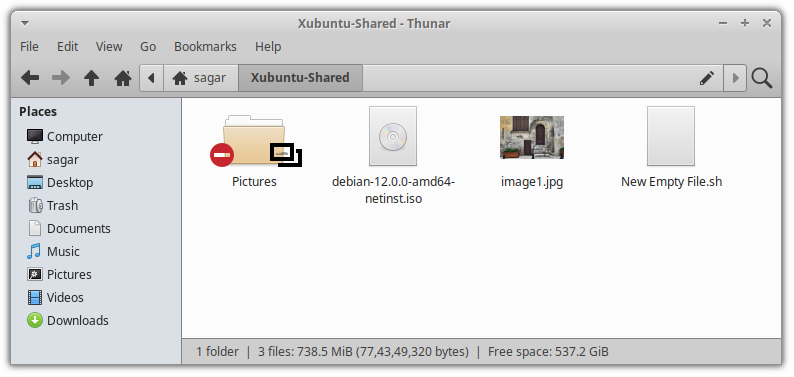
Task: Go to parent folder using up arrow
Action: [91, 78]
